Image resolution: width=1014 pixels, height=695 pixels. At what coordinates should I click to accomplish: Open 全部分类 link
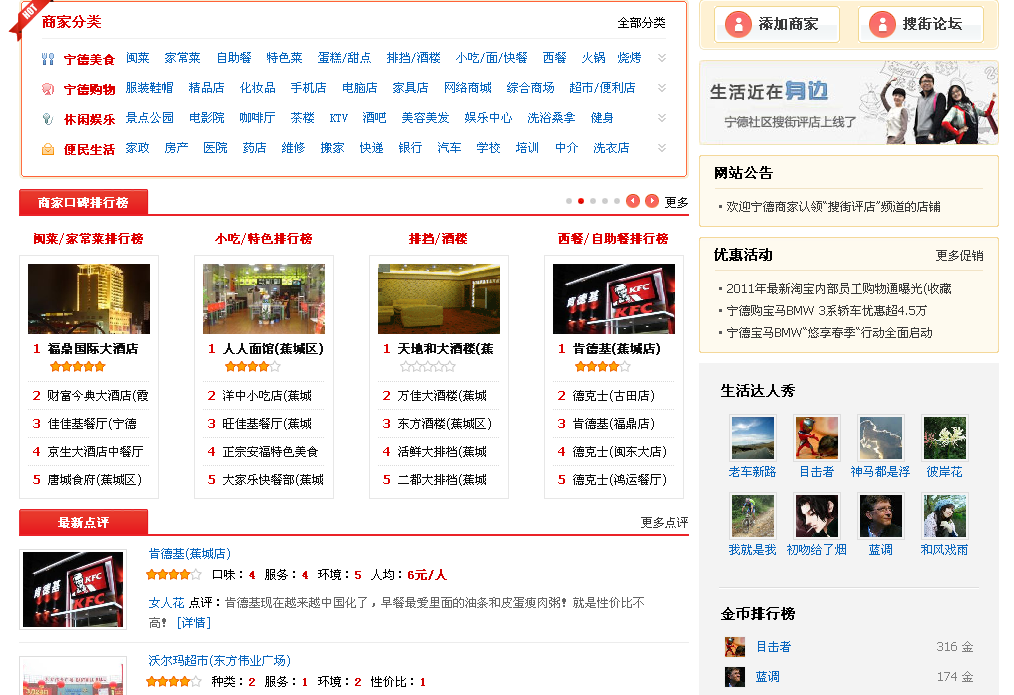click(x=642, y=23)
